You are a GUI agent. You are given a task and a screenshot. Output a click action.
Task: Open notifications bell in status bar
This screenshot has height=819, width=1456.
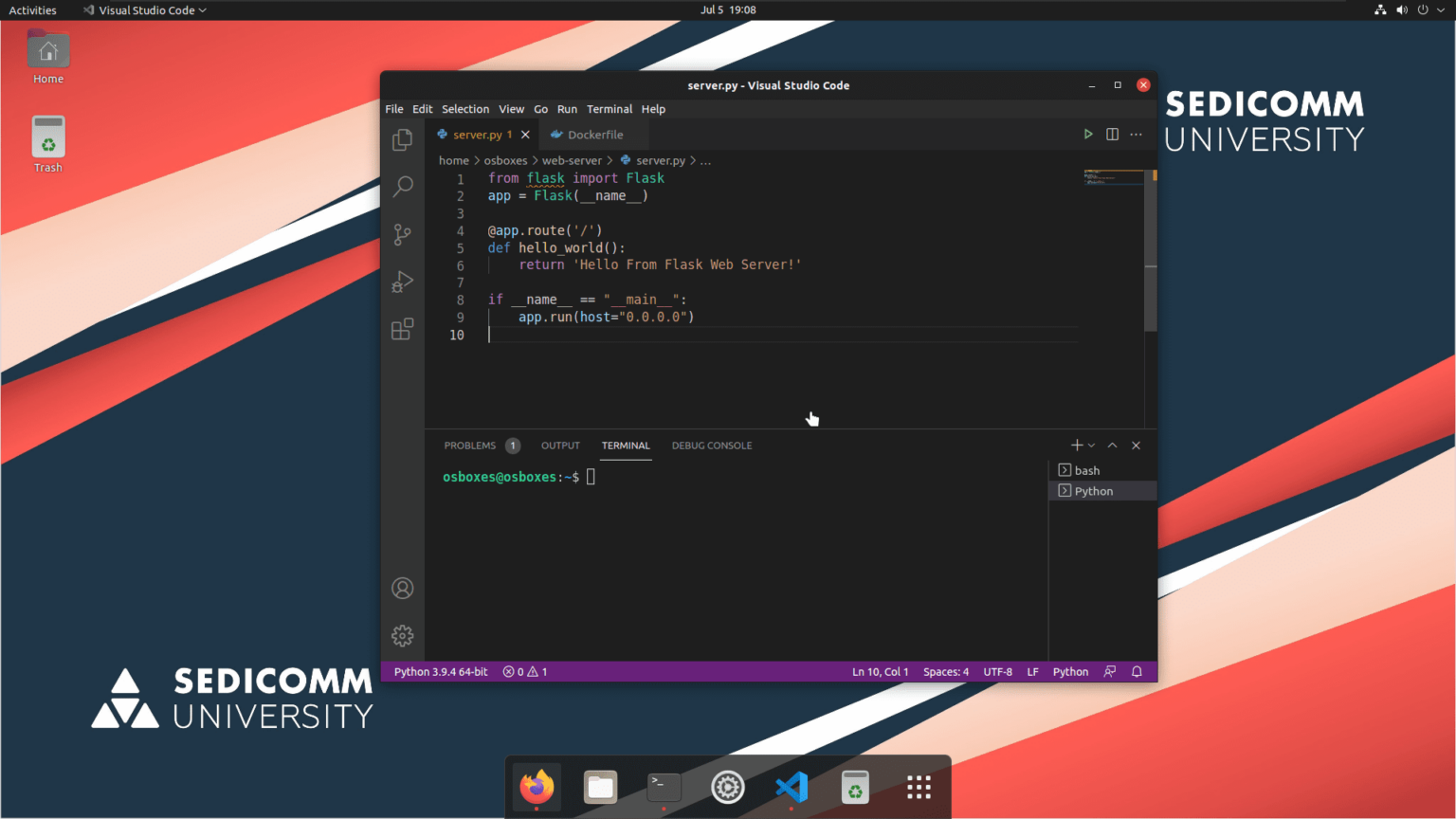(x=1137, y=671)
